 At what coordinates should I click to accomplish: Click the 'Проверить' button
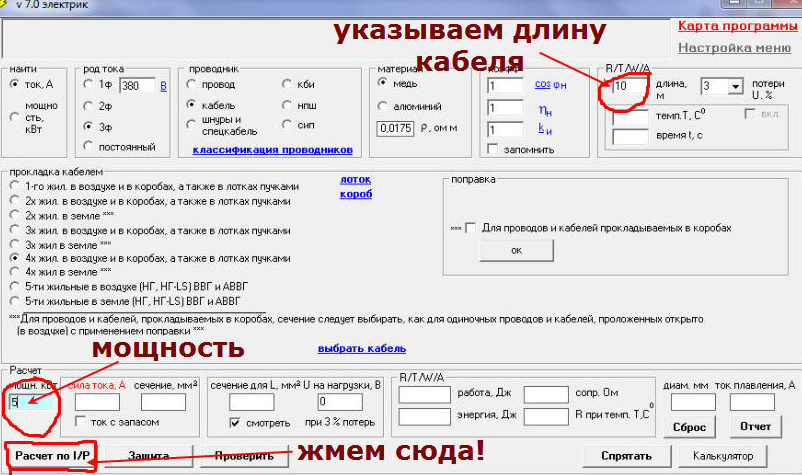(x=244, y=456)
